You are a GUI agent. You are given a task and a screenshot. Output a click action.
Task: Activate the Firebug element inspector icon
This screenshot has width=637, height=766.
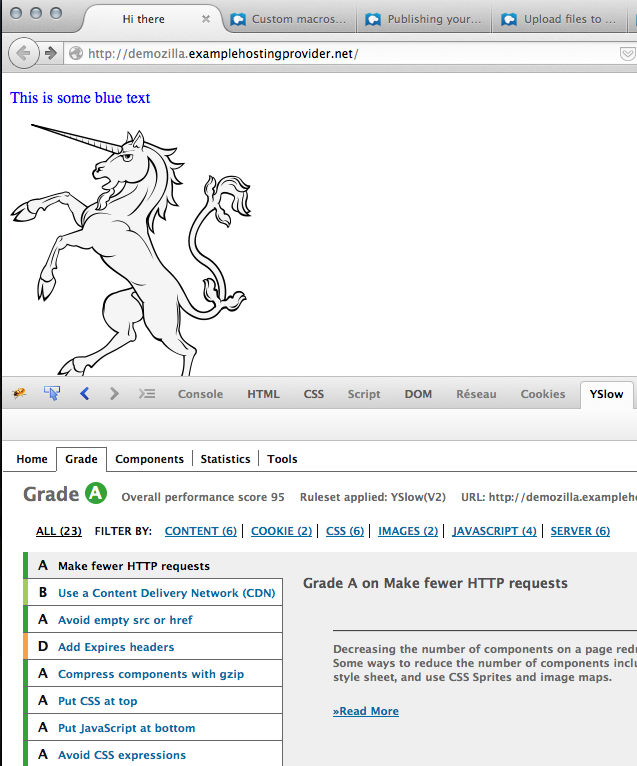[x=52, y=394]
